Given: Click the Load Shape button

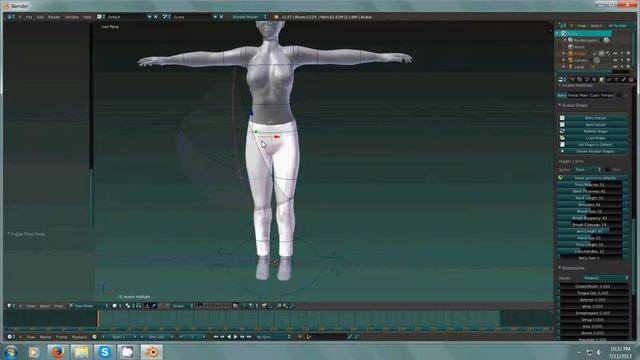Looking at the screenshot, I should 595,138.
